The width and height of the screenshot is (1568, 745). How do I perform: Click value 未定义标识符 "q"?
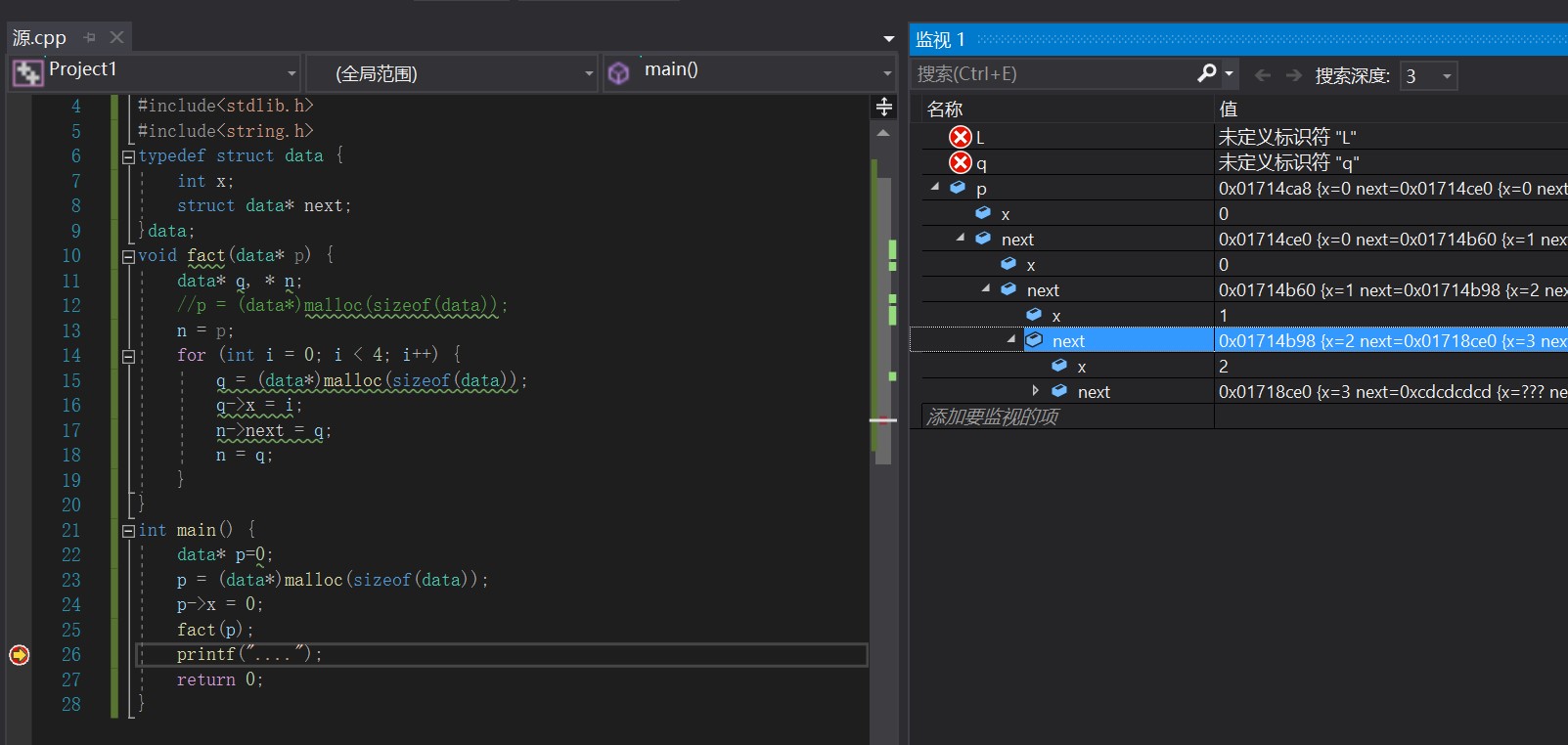1288,162
